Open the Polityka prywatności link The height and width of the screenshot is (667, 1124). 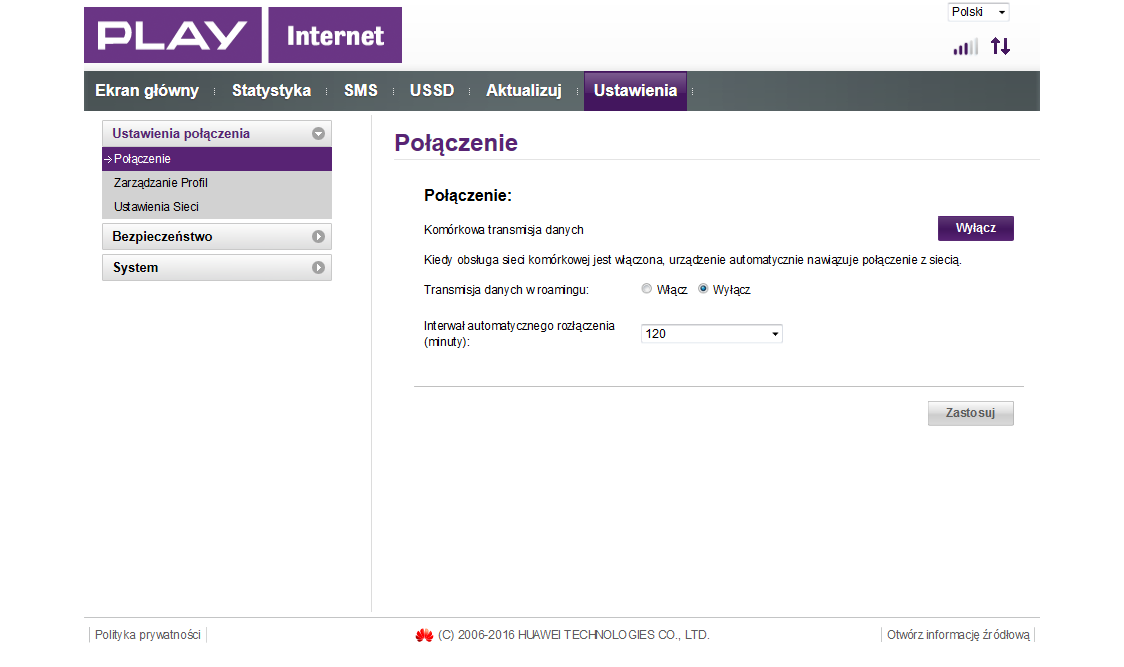[x=148, y=635]
